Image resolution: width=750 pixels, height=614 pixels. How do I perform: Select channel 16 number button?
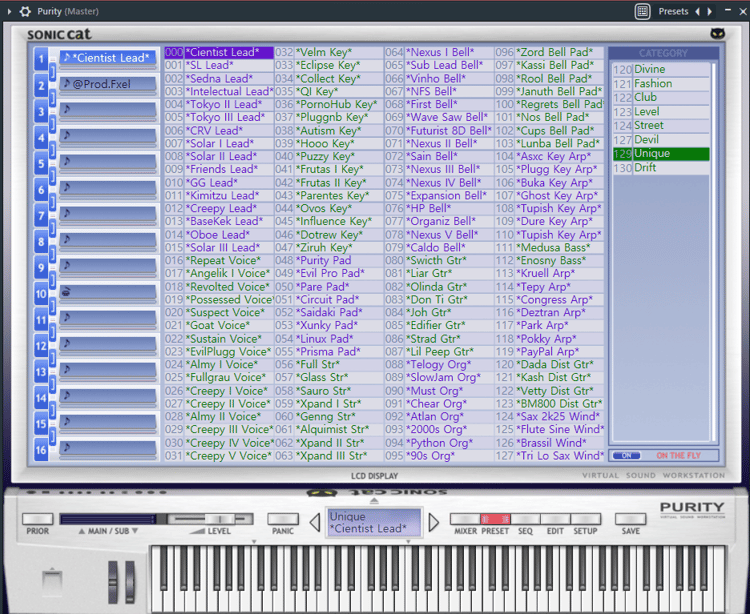coord(41,450)
